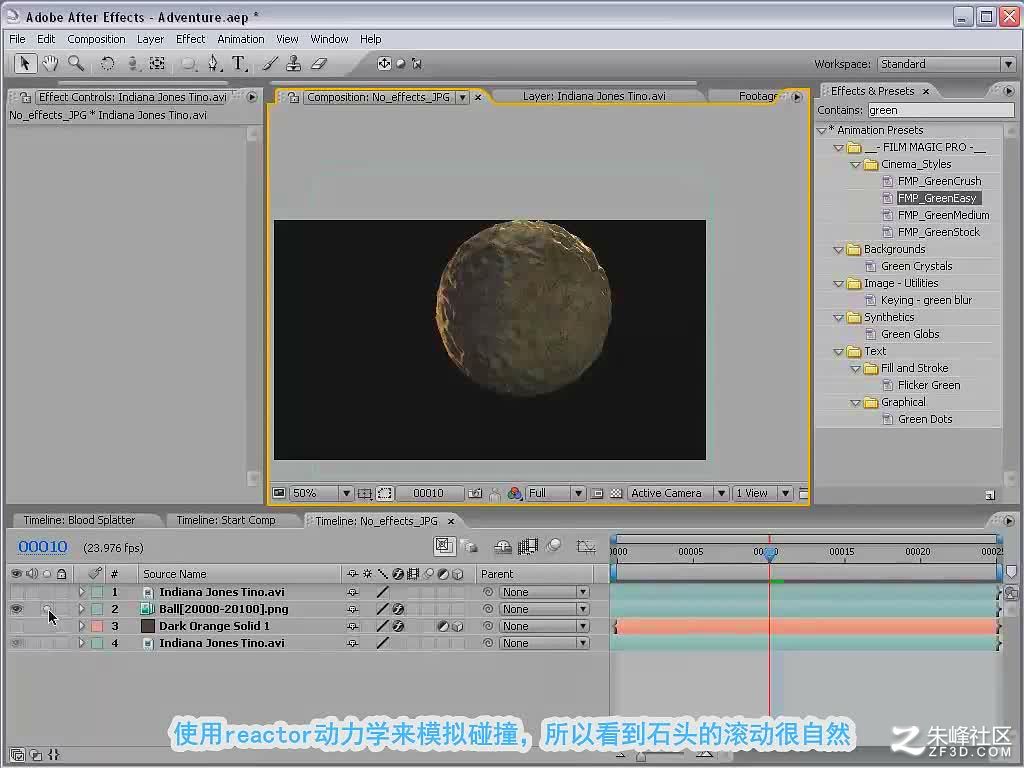
Task: Open the Graph Editor icon
Action: click(x=586, y=546)
